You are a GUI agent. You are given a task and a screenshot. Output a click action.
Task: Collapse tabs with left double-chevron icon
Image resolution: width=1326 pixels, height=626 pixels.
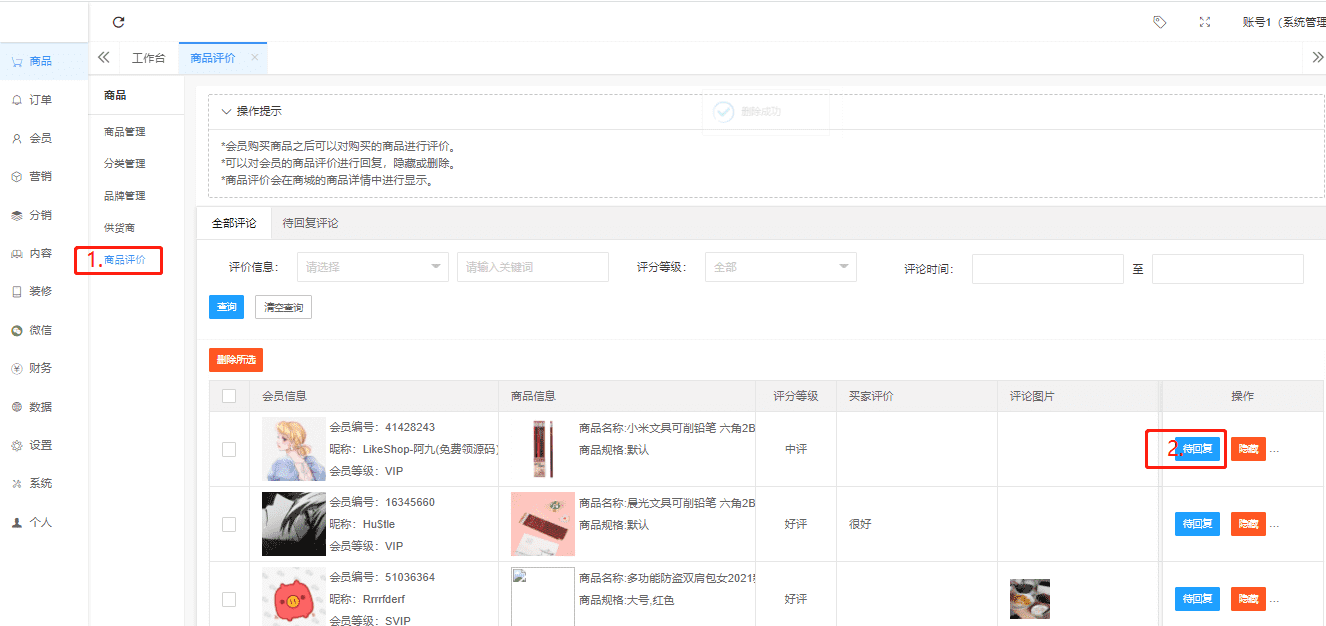click(104, 58)
